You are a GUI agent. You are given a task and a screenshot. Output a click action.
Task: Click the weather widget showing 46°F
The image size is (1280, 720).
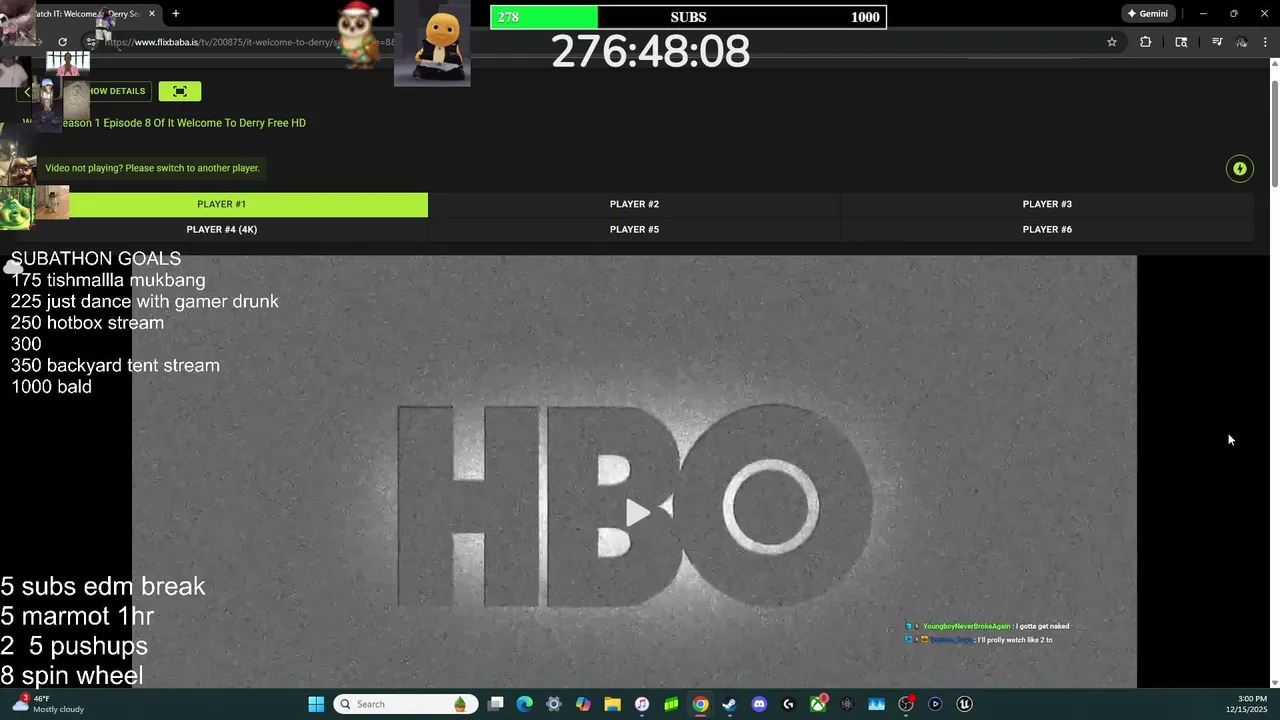pos(48,704)
